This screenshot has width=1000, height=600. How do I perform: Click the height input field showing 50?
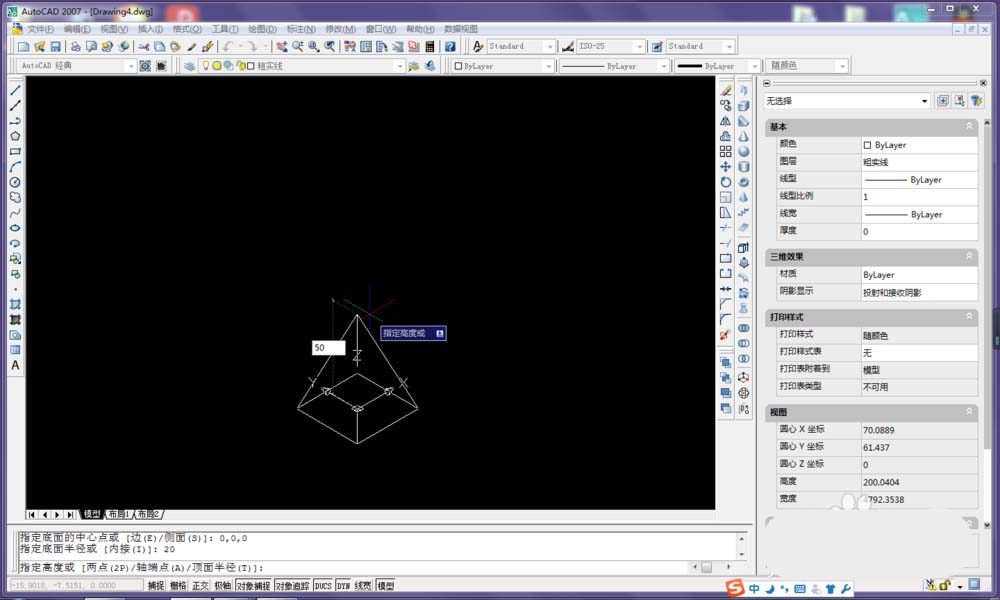pyautogui.click(x=328, y=348)
